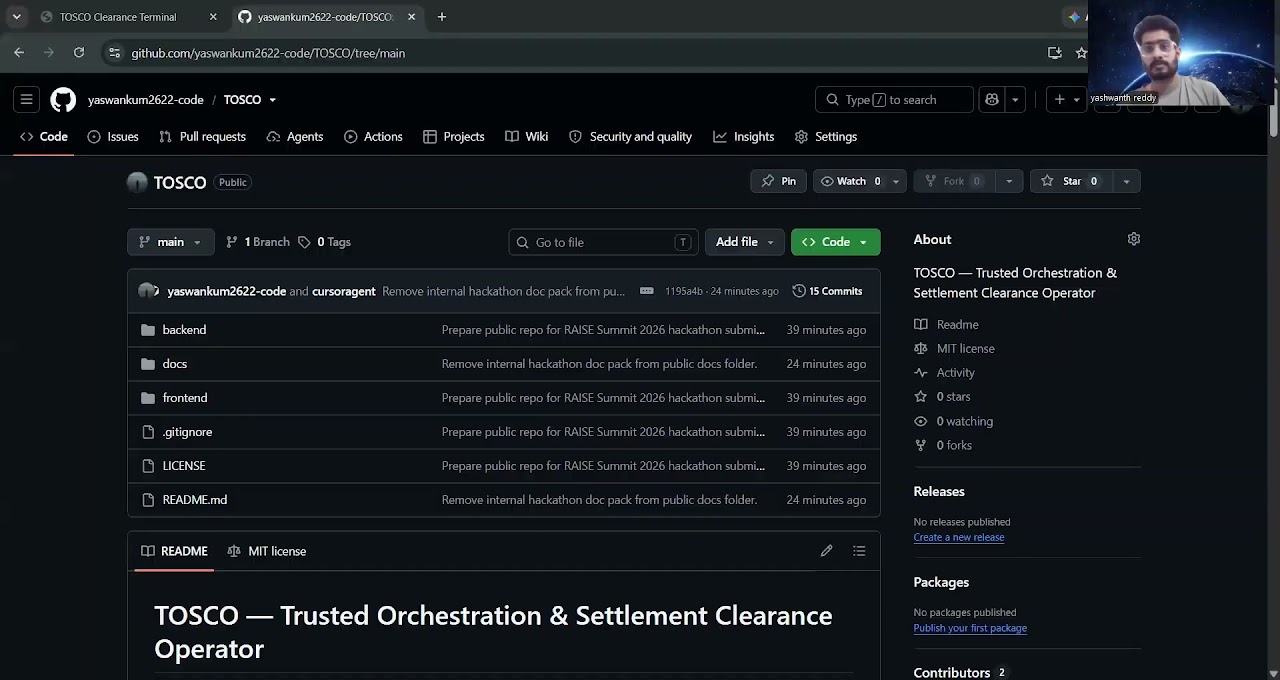Click install app icon in address bar
This screenshot has height=680, width=1280.
tap(1054, 52)
